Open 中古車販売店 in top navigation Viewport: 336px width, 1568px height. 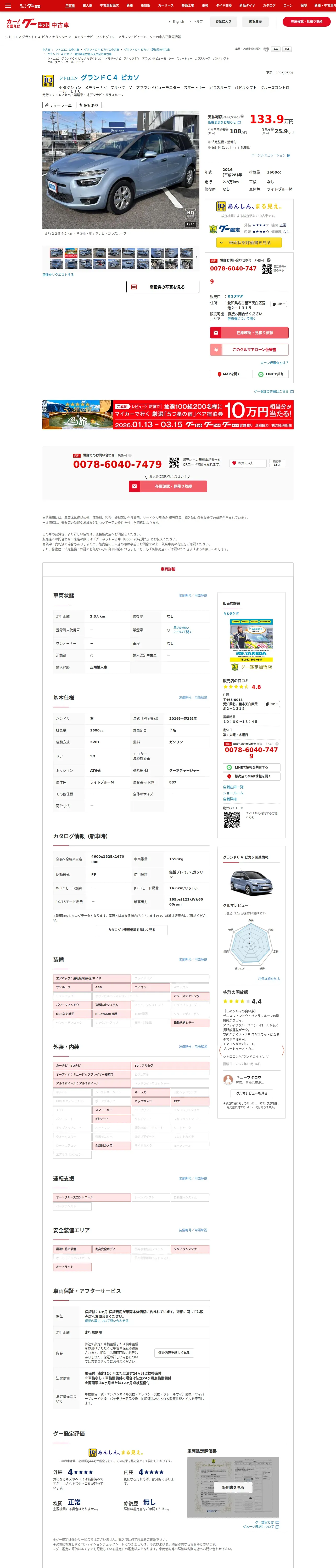coord(109,5)
